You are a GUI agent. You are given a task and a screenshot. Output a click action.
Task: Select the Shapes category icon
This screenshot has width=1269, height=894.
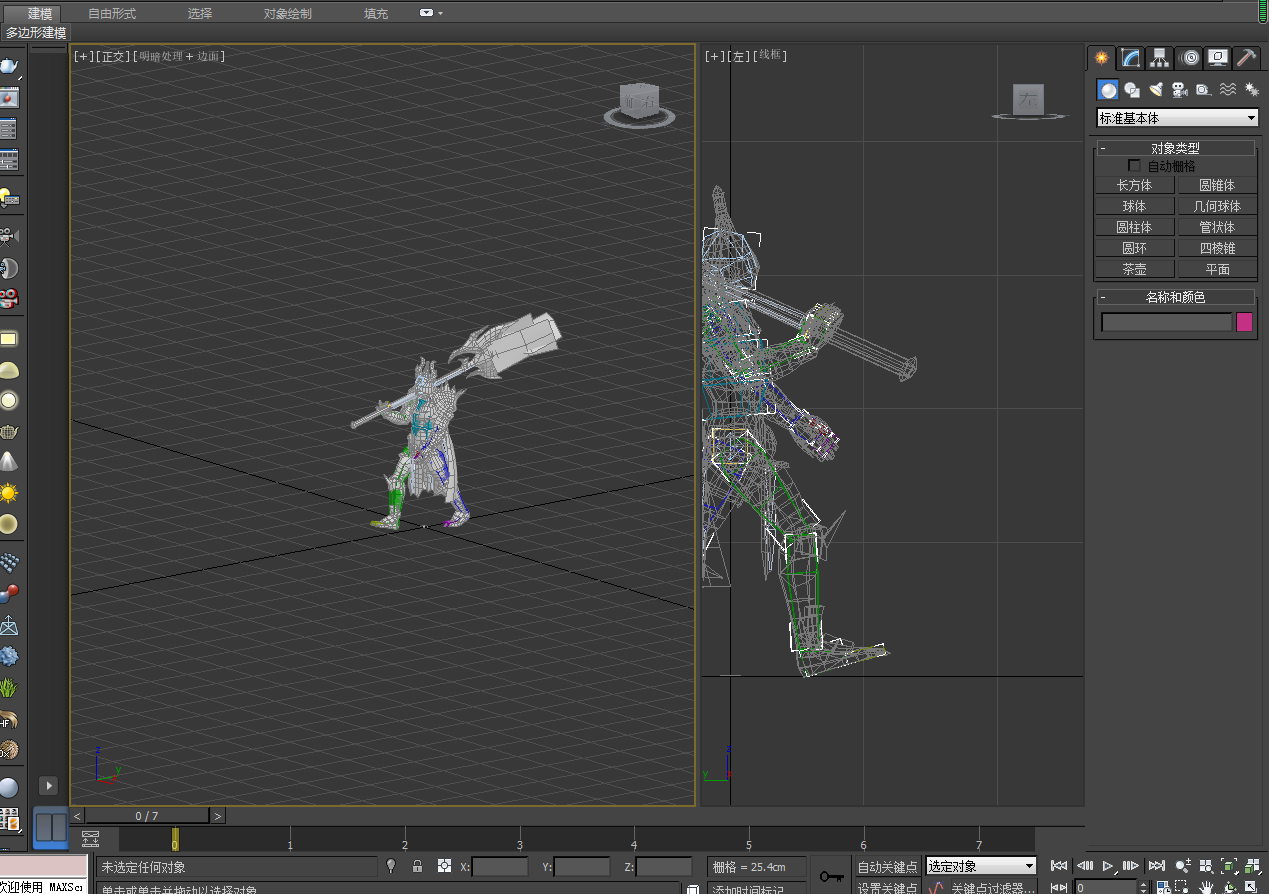click(1132, 90)
